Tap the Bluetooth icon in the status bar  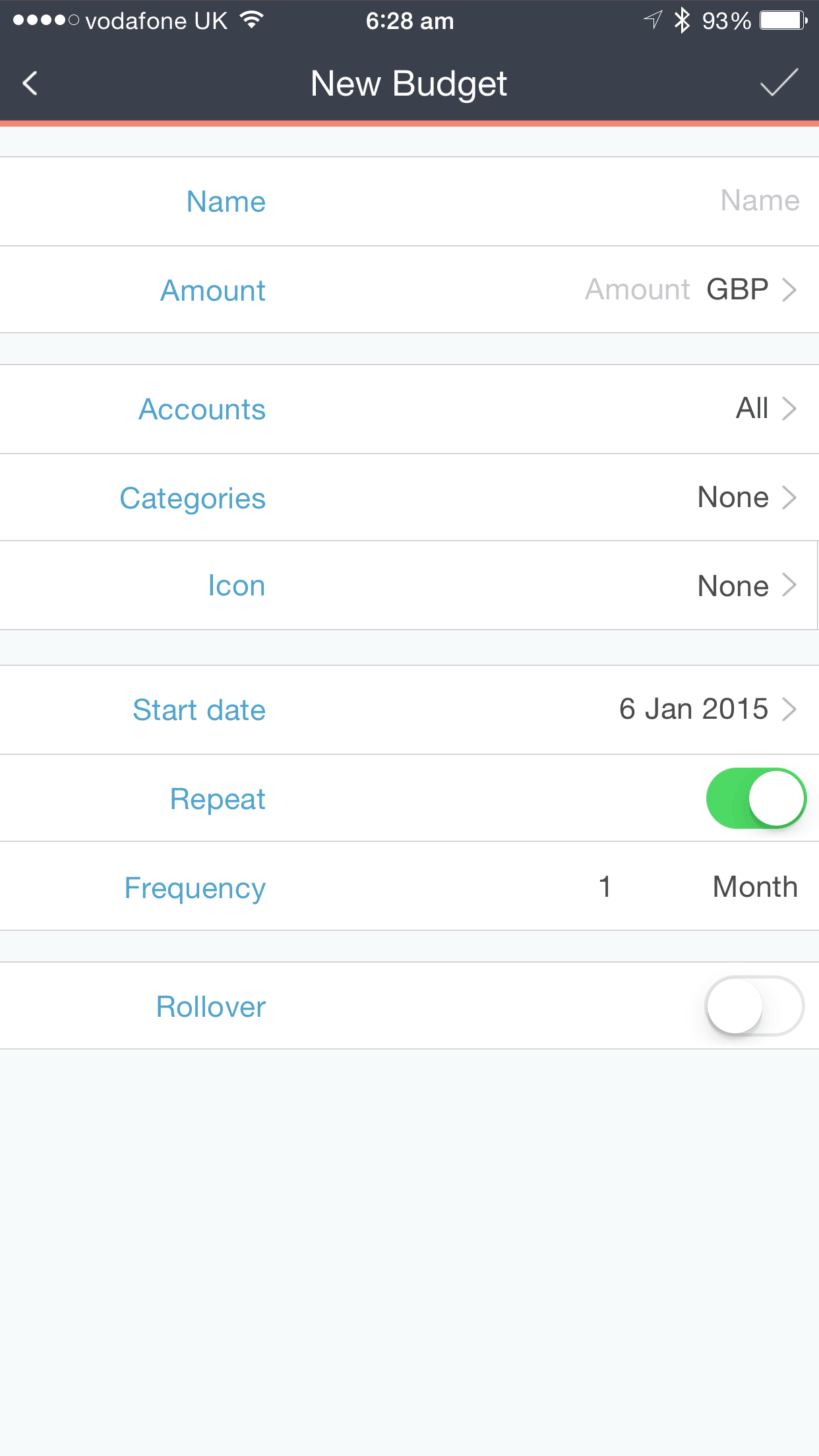pyautogui.click(x=682, y=20)
